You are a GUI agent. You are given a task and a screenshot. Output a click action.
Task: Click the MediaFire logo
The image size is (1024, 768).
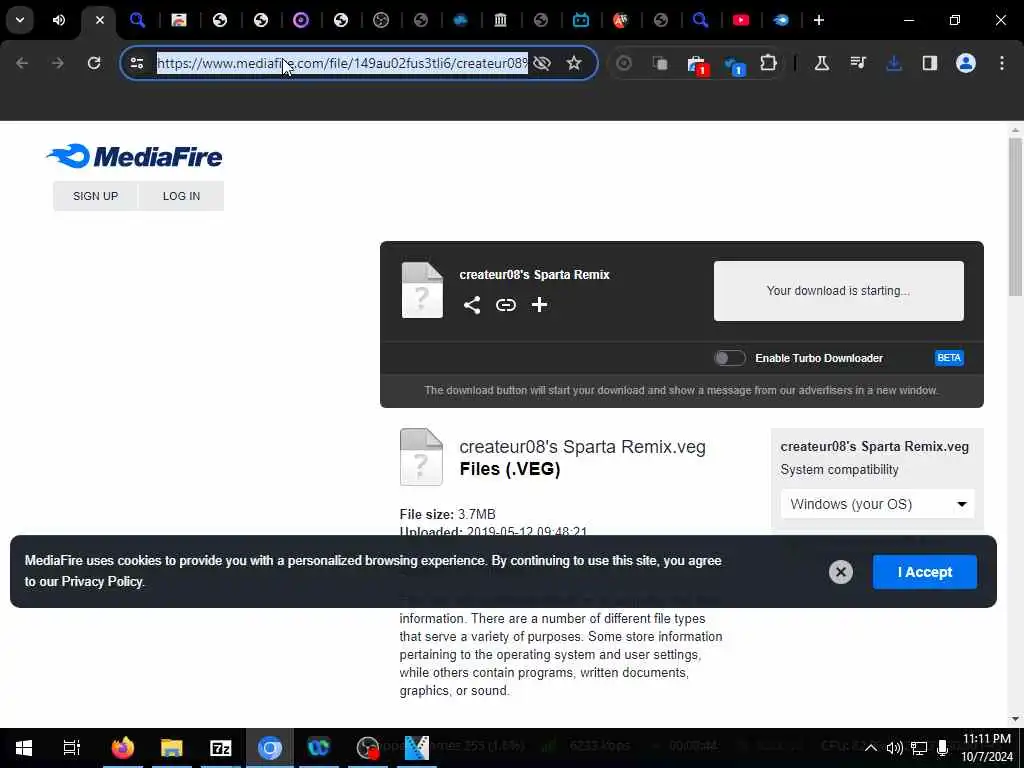(x=135, y=156)
